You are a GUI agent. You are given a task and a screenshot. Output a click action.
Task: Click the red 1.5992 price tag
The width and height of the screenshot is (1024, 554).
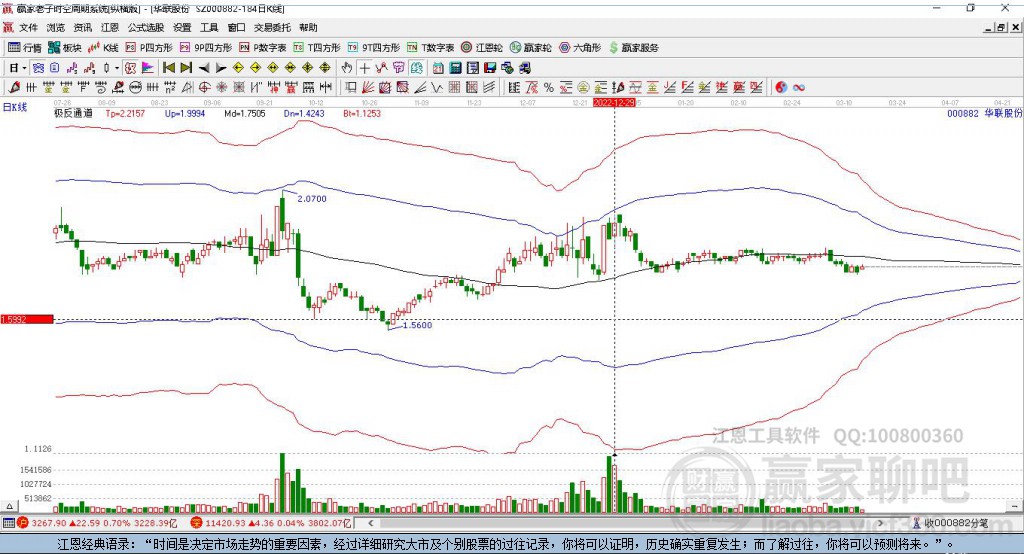tap(27, 319)
